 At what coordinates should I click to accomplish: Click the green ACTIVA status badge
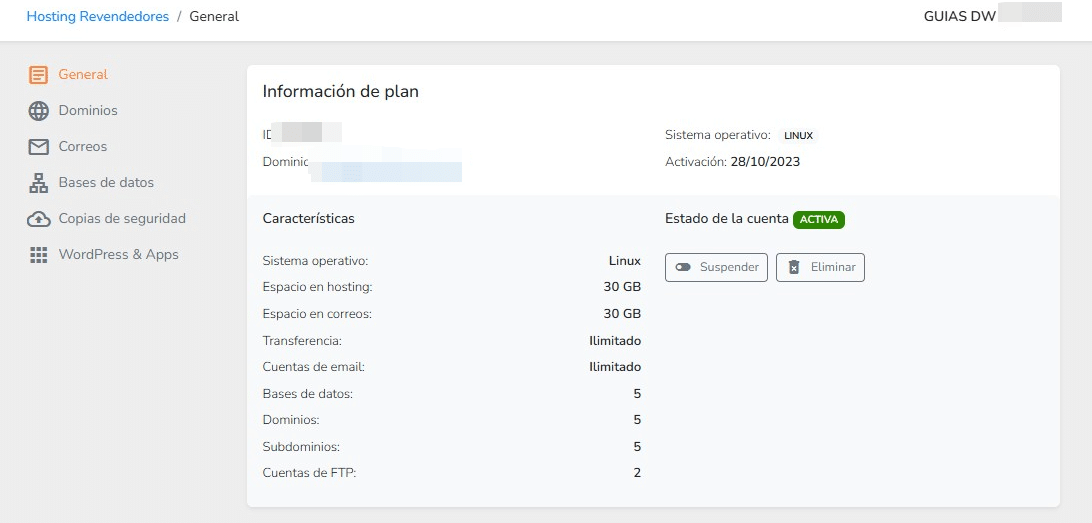(x=818, y=220)
